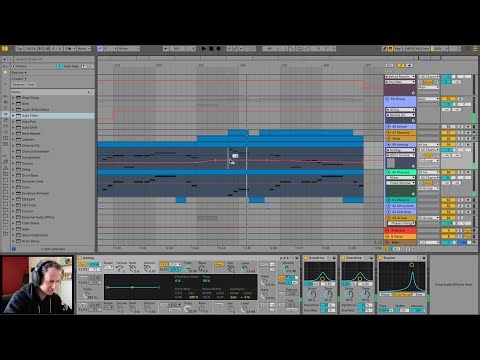
Task: Mute track 59 Analog via its activator
Action: pos(448,145)
